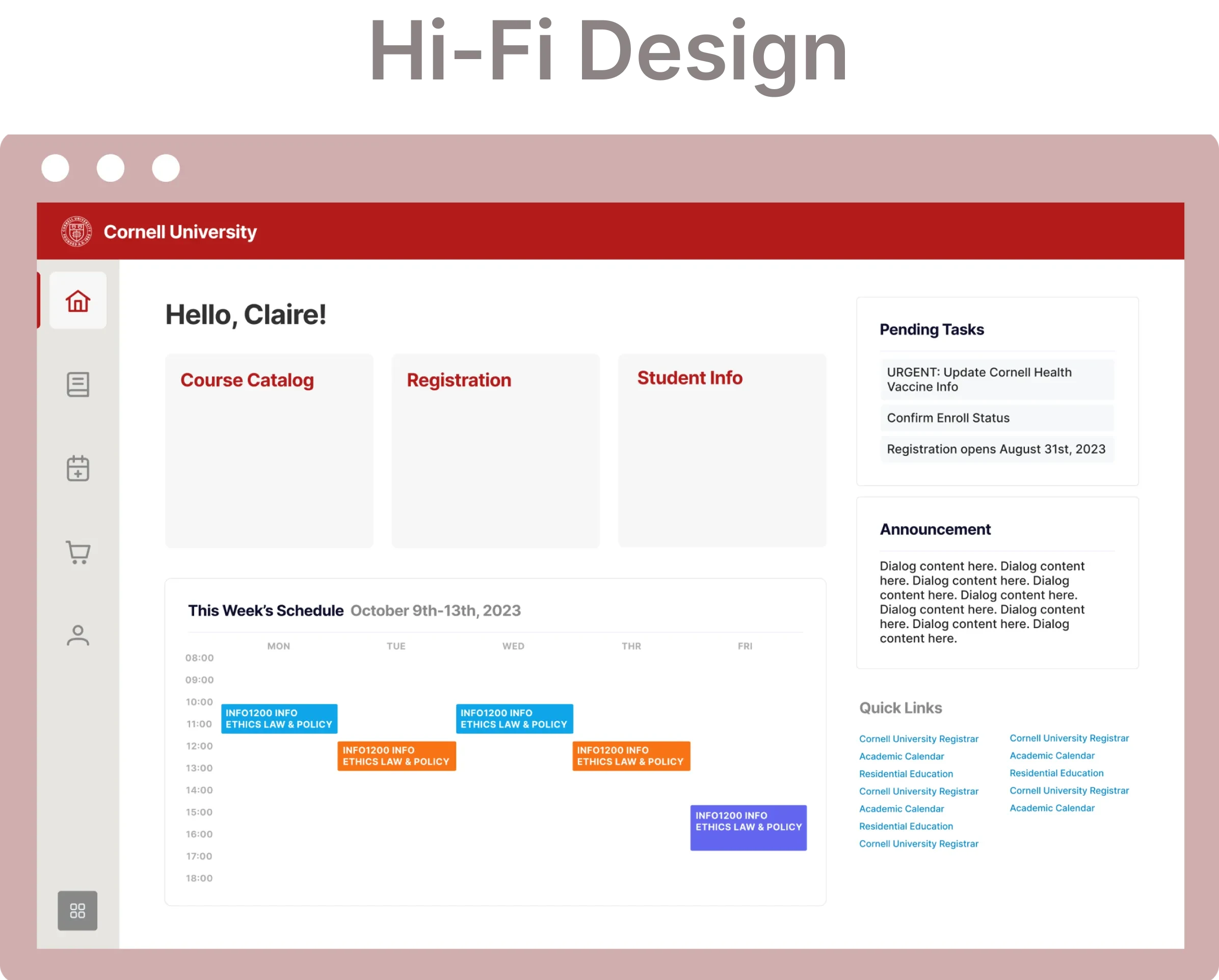
Task: Click the TUE column header in schedule
Action: point(396,646)
